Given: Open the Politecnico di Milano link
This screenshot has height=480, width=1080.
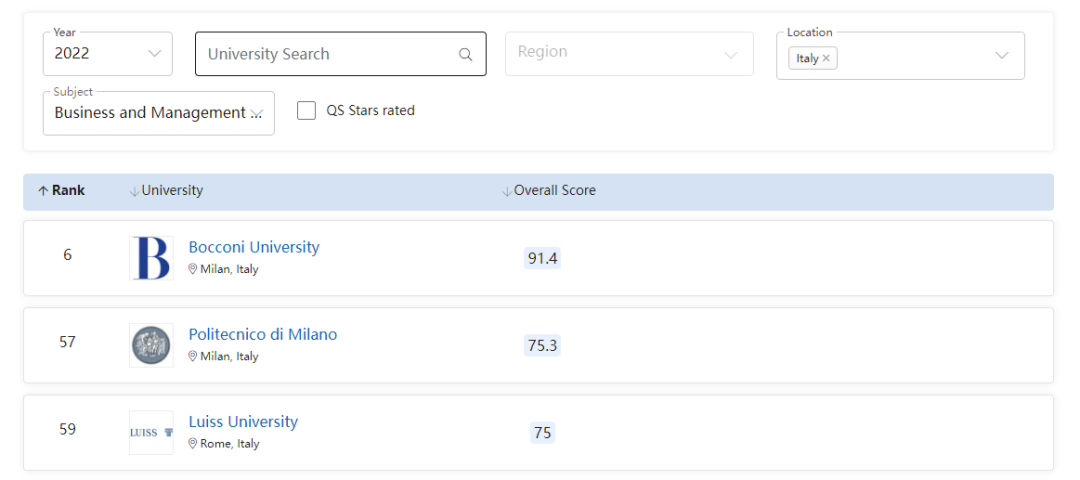Looking at the screenshot, I should pos(263,335).
